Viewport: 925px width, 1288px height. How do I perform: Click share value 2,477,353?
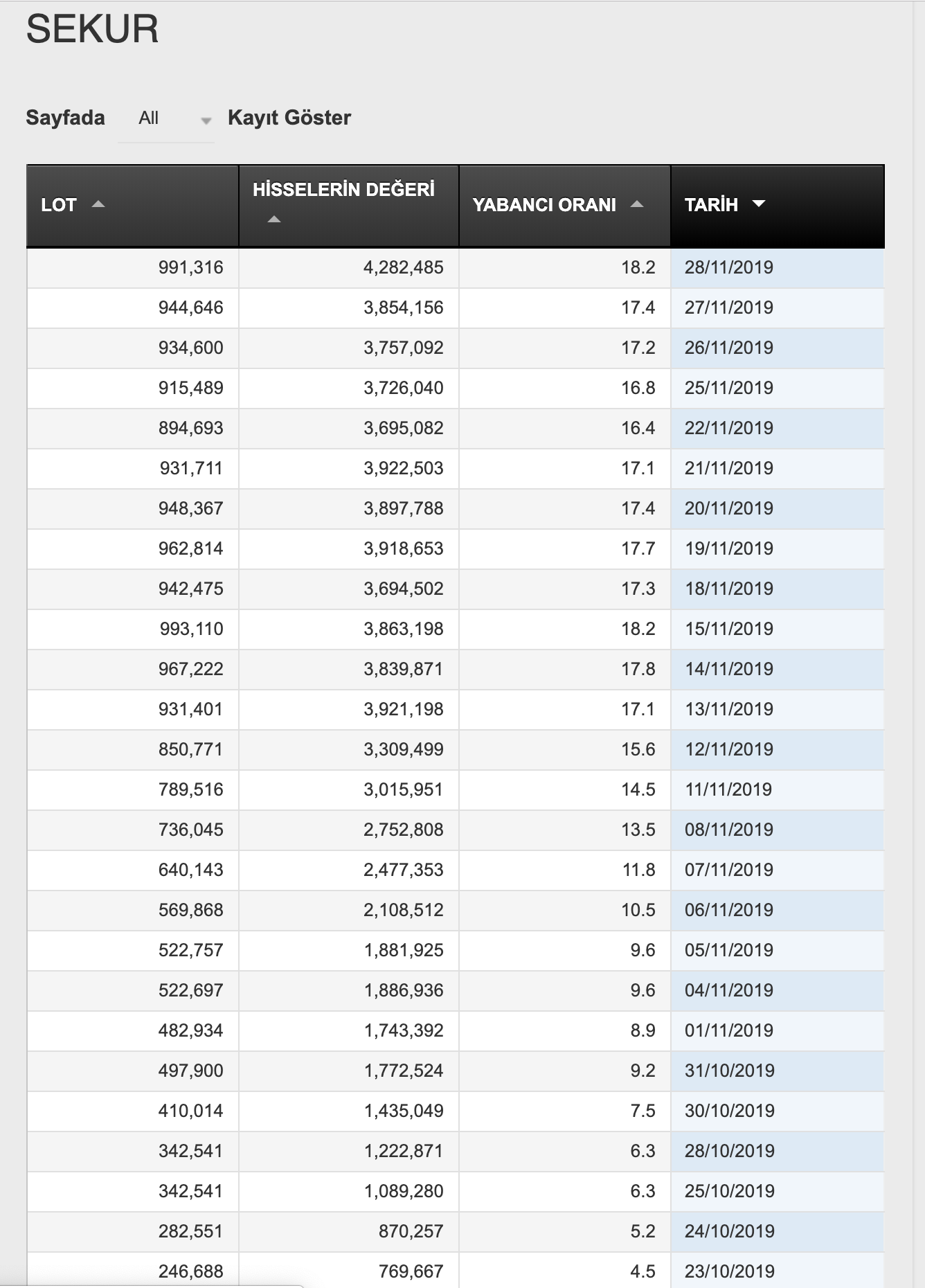click(404, 870)
